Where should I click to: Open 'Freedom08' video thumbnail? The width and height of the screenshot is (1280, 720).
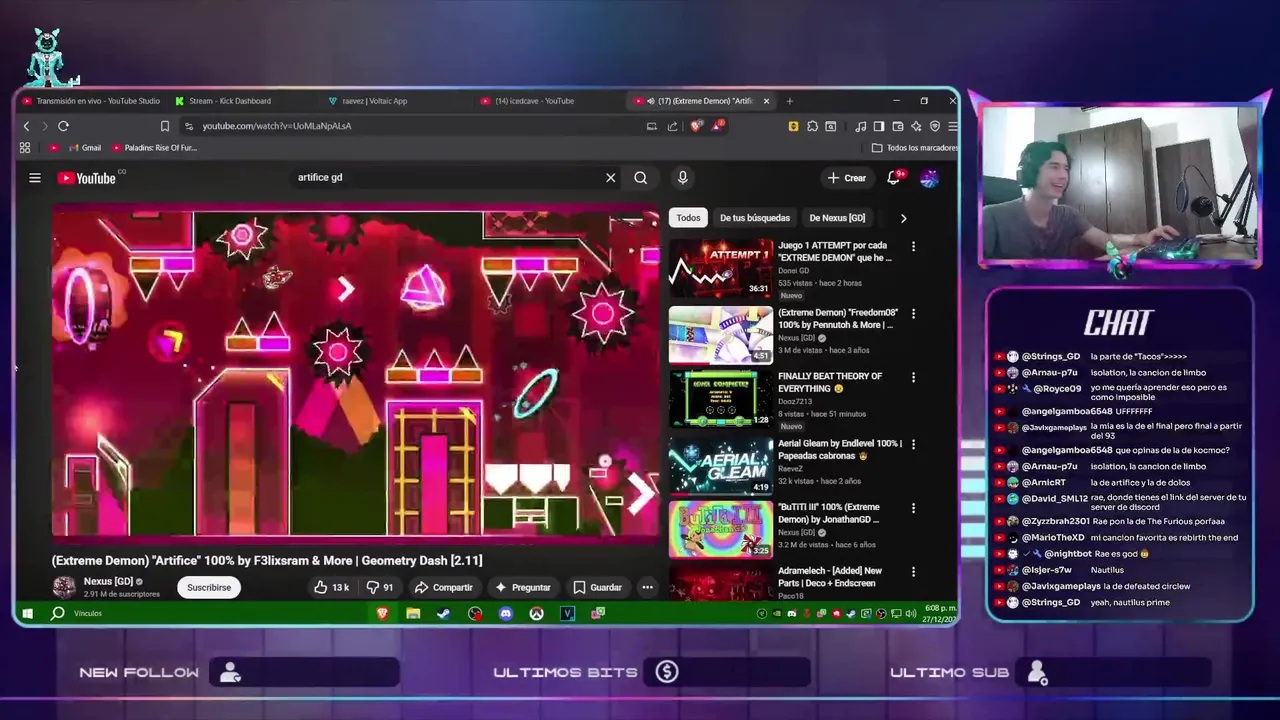point(721,334)
